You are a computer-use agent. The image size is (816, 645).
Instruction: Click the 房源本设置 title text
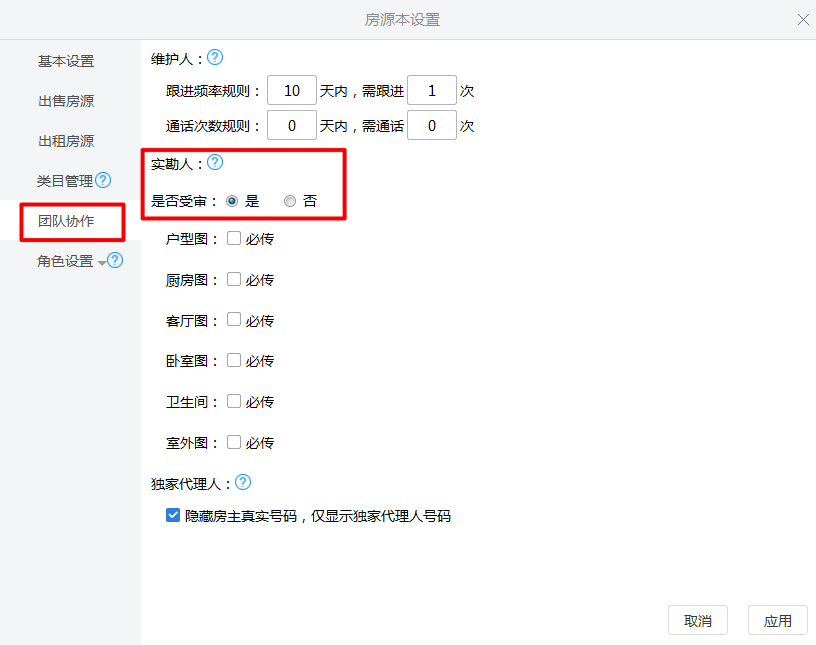[402, 20]
